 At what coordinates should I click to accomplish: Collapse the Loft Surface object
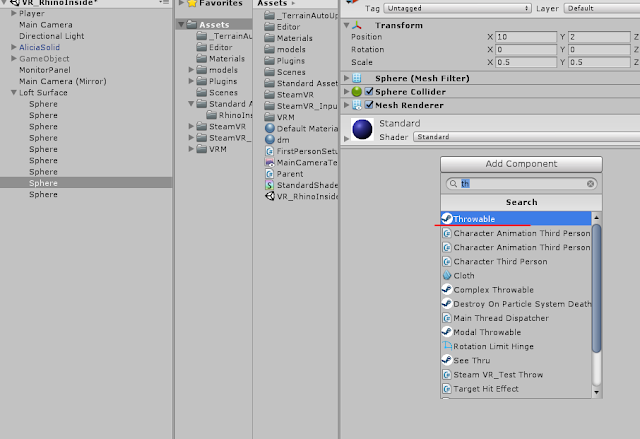tap(13, 93)
